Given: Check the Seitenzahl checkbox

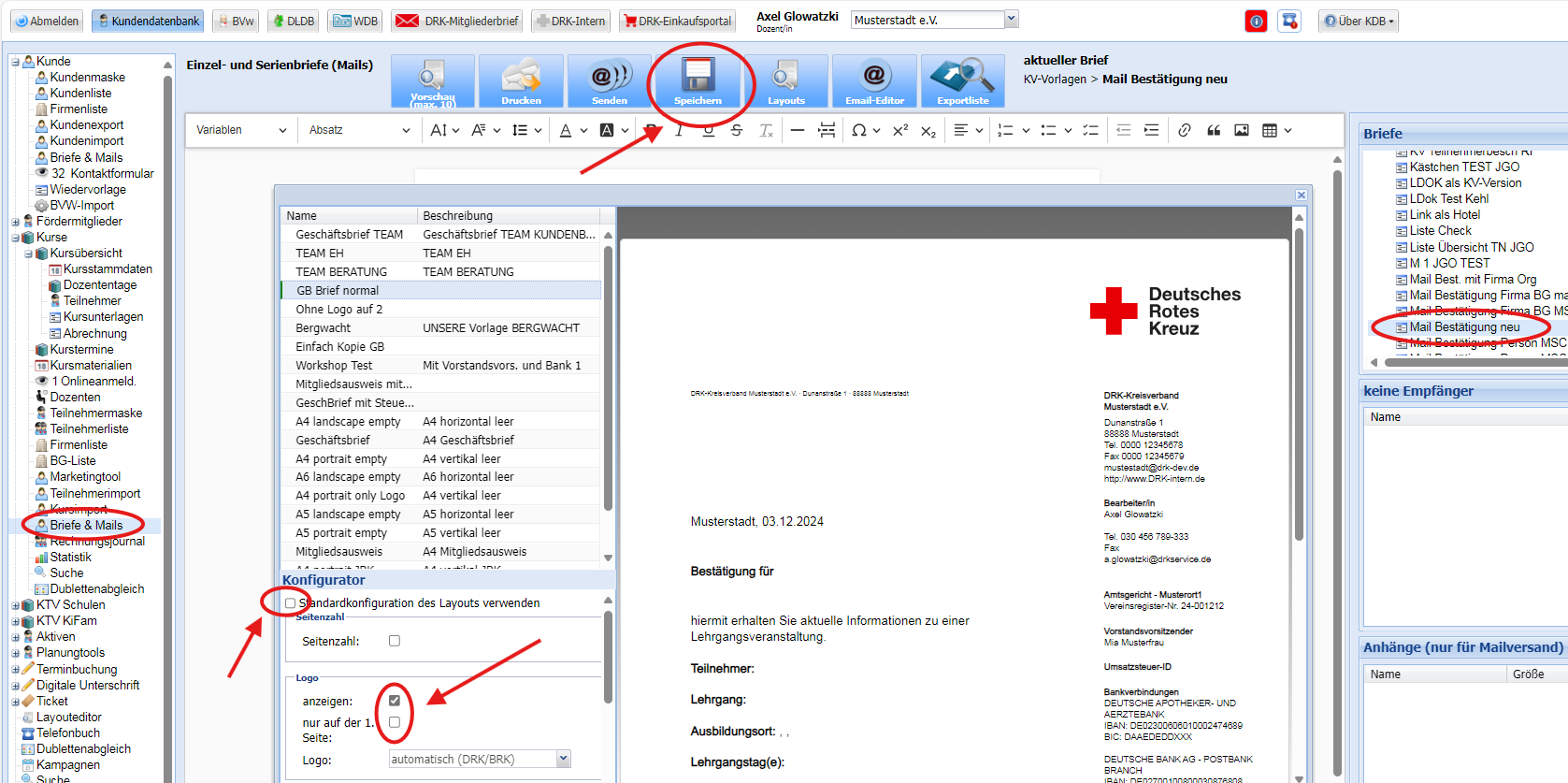Looking at the screenshot, I should coord(395,641).
